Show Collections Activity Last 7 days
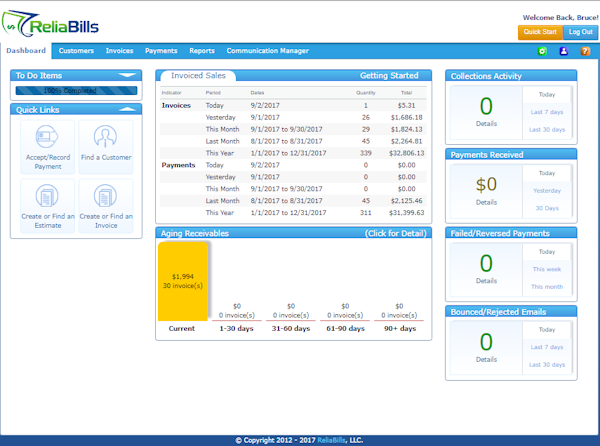The height and width of the screenshot is (446, 600). tap(547, 112)
